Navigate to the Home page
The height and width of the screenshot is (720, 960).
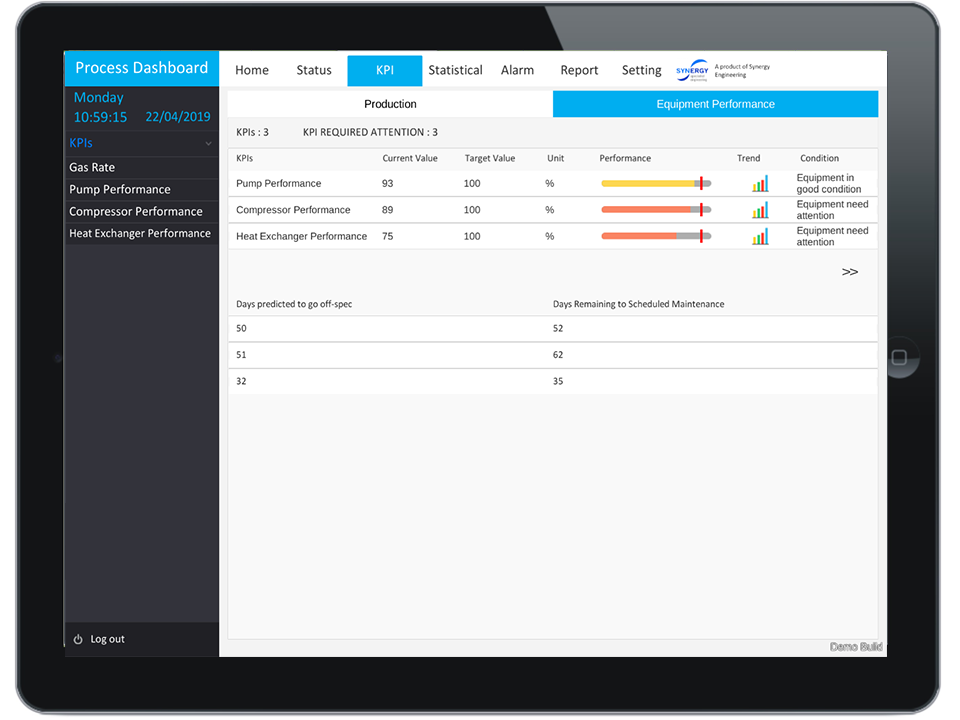252,70
